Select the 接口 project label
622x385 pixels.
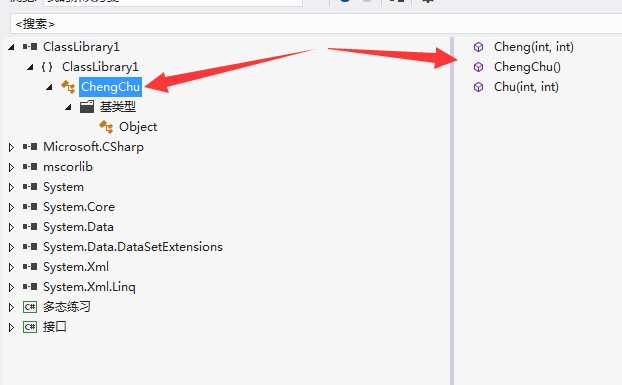click(55, 327)
